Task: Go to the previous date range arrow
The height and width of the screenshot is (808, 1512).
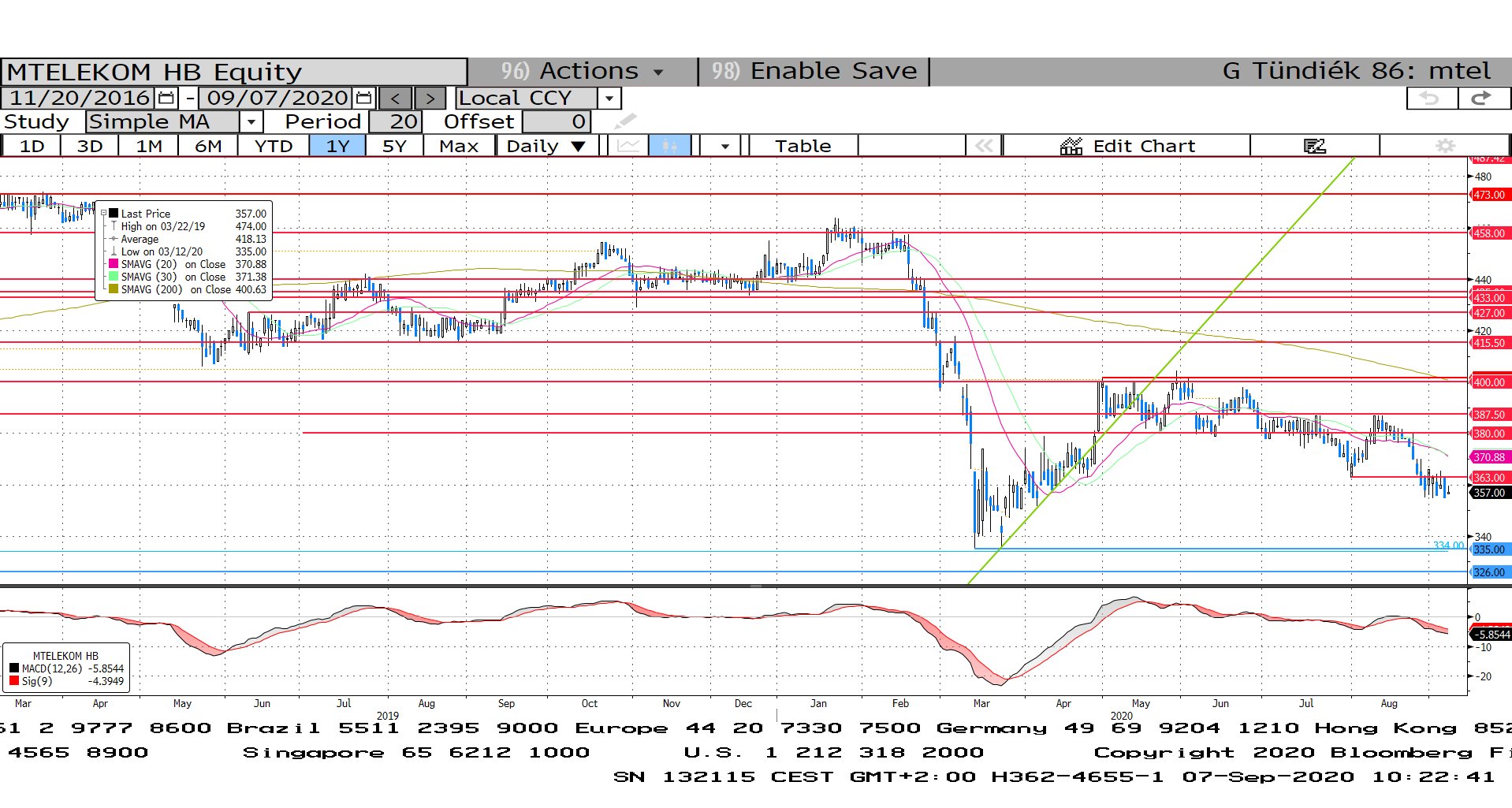Action: (x=396, y=99)
